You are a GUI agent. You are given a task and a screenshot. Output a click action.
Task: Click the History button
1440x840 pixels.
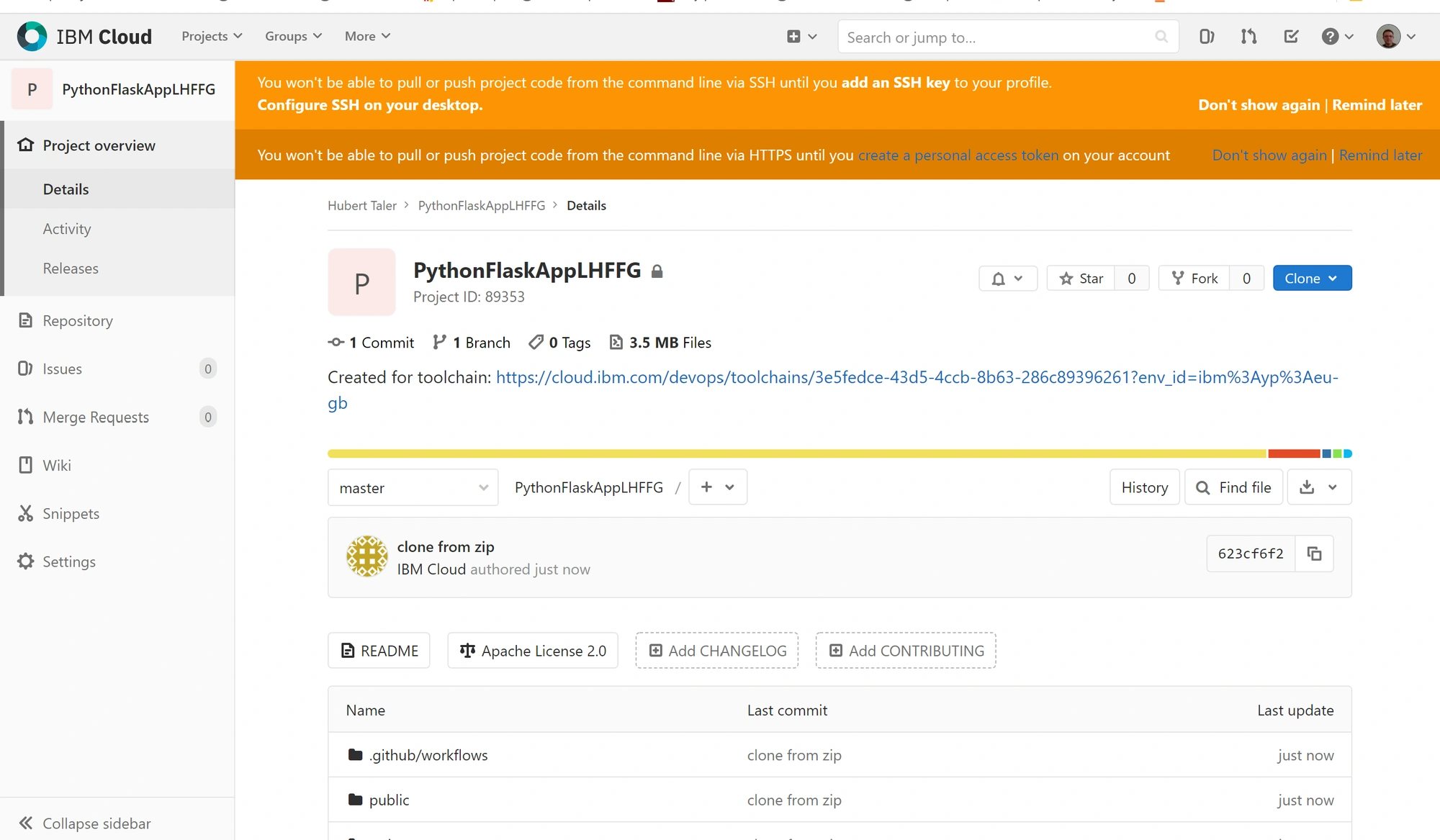coord(1145,487)
